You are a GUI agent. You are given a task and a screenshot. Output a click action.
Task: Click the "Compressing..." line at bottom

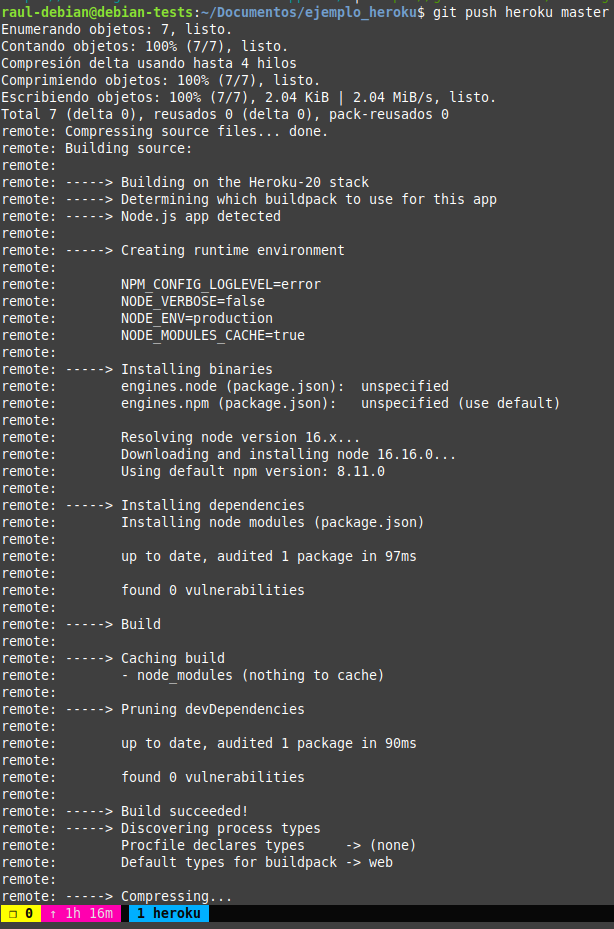point(176,896)
